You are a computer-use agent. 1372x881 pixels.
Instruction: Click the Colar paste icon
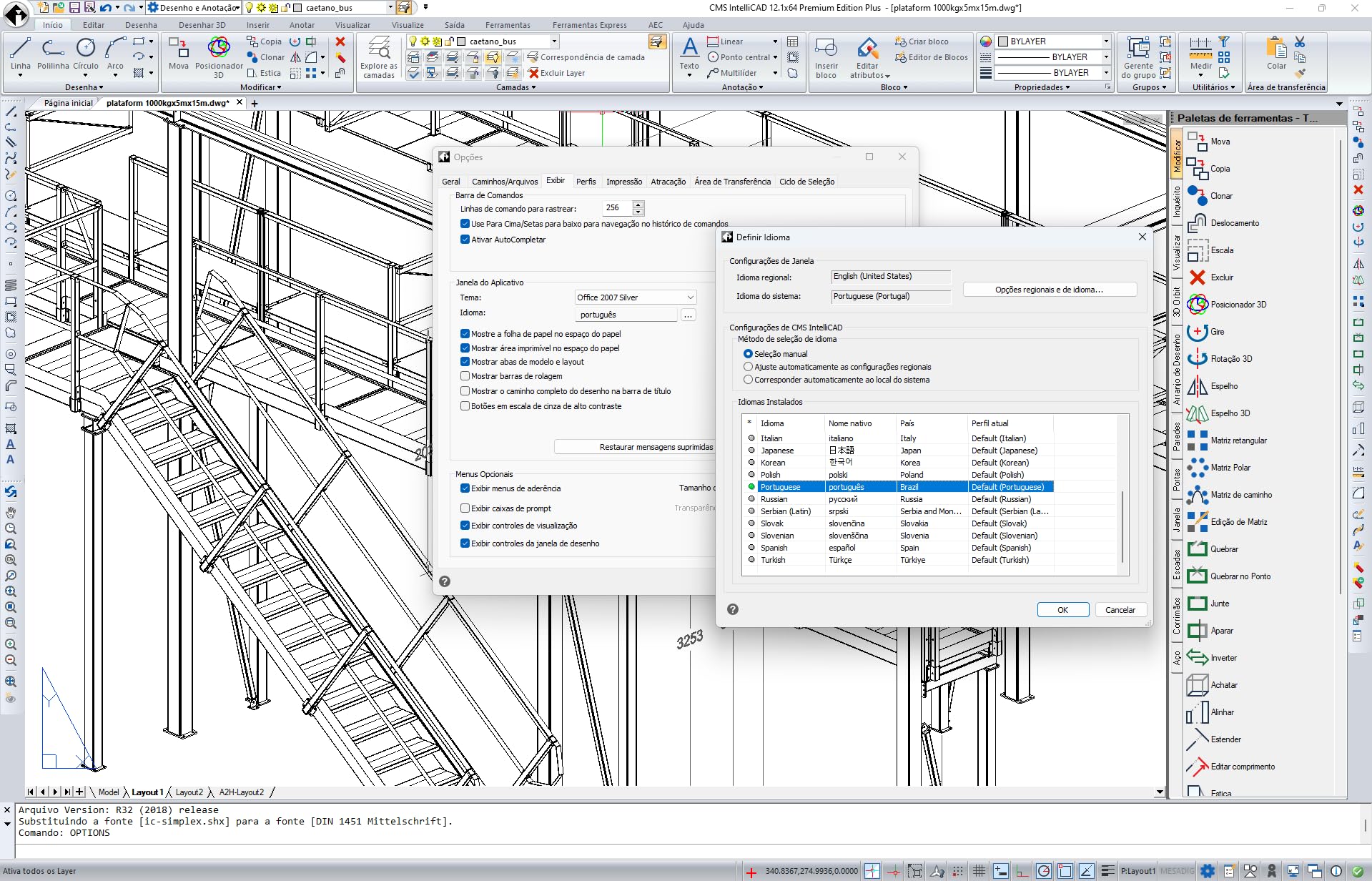[x=1276, y=55]
